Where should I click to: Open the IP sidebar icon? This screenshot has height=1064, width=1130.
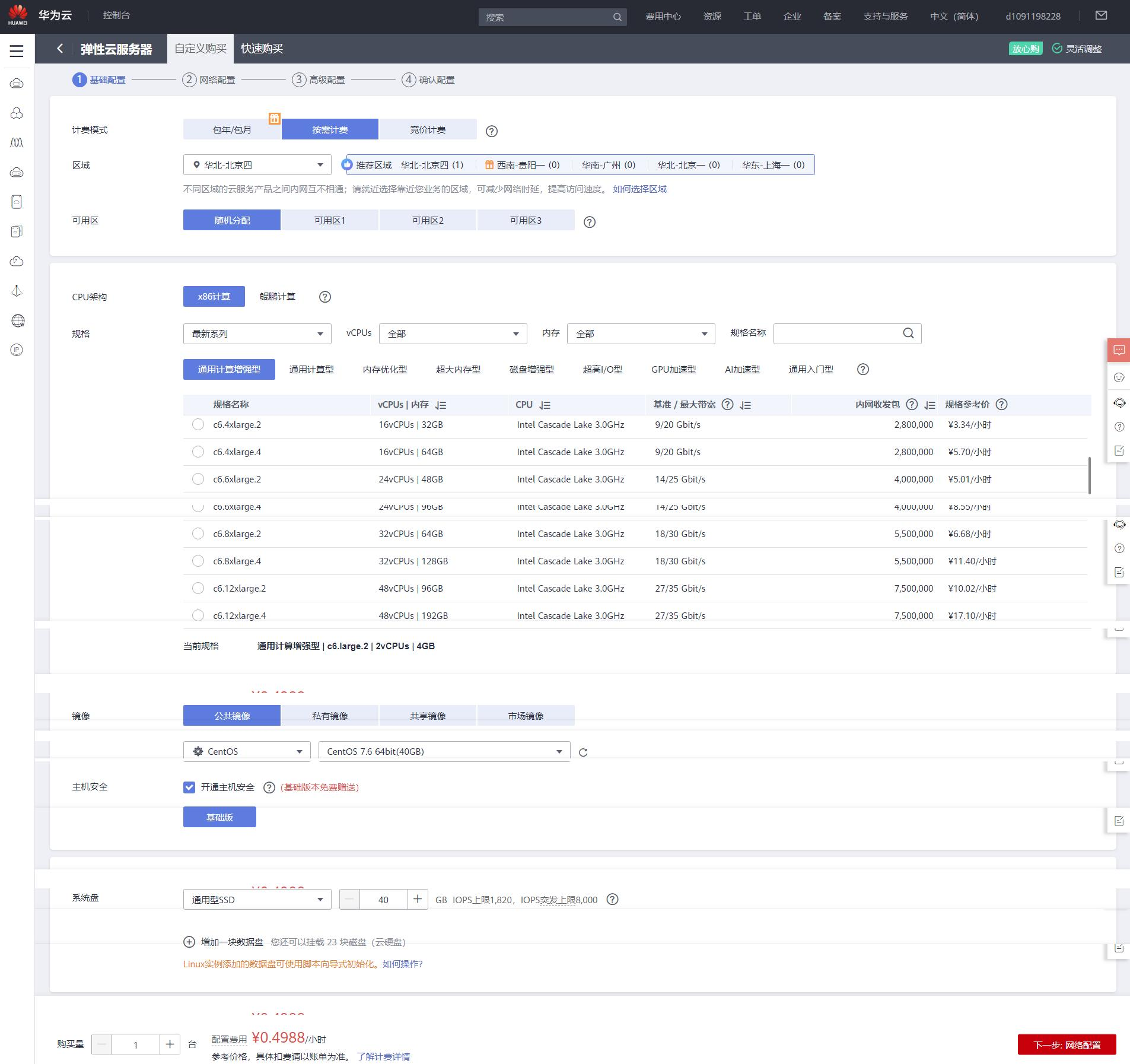point(17,350)
